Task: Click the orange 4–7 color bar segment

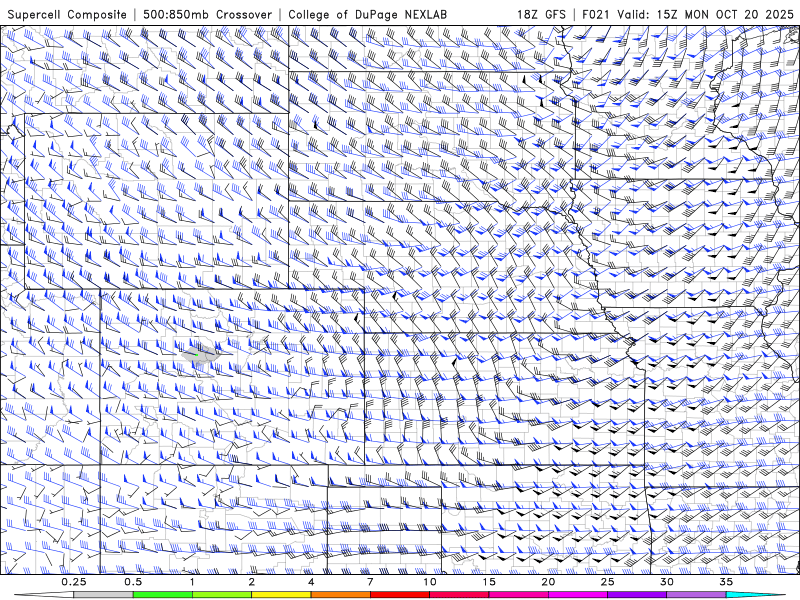Action: tap(340, 595)
